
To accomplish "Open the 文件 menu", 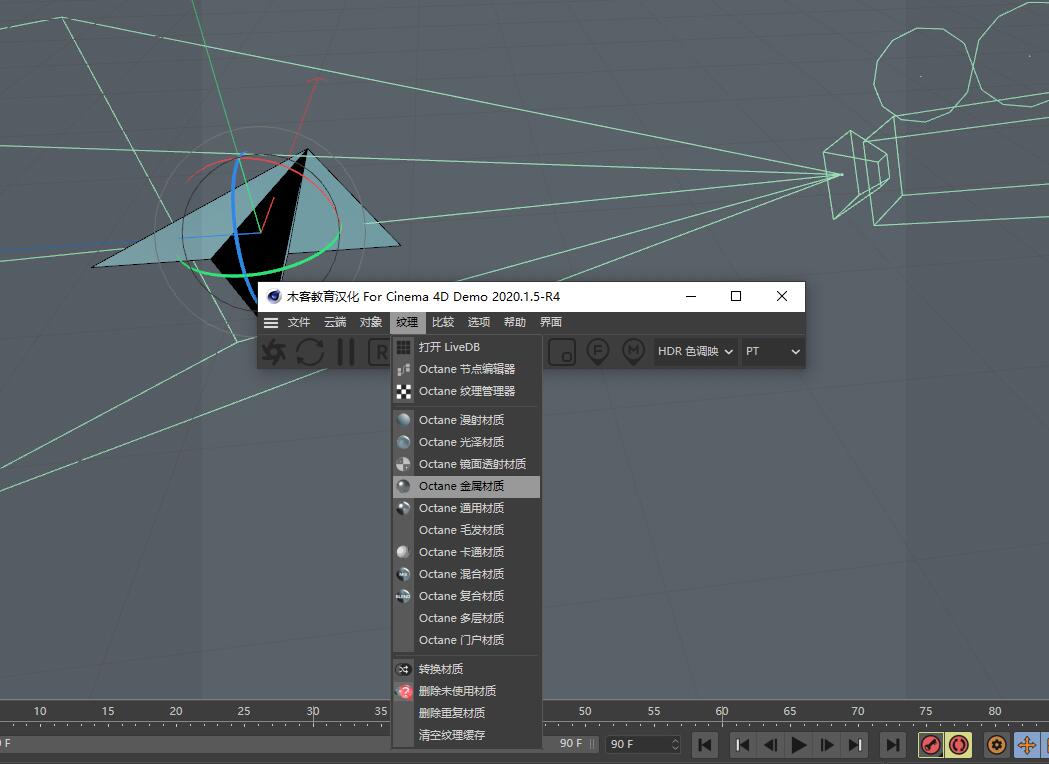I will 299,322.
